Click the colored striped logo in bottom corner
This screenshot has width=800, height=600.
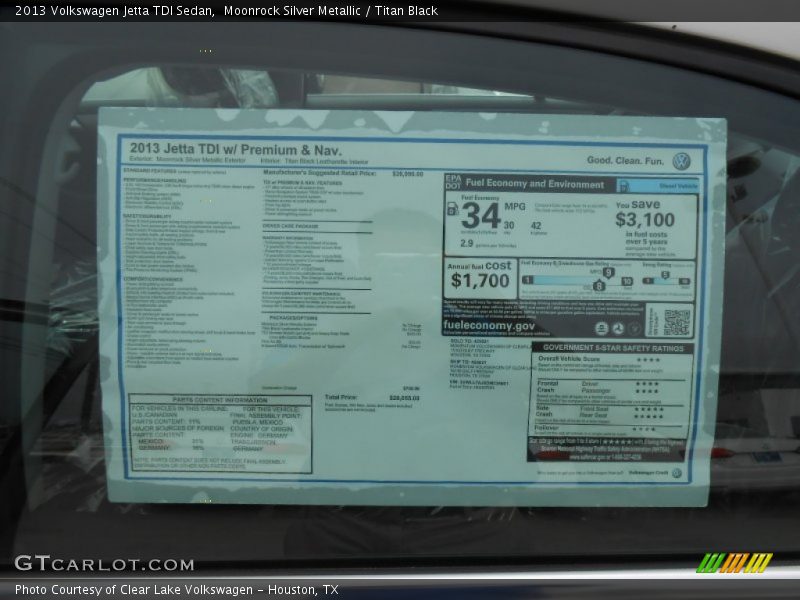pos(734,563)
